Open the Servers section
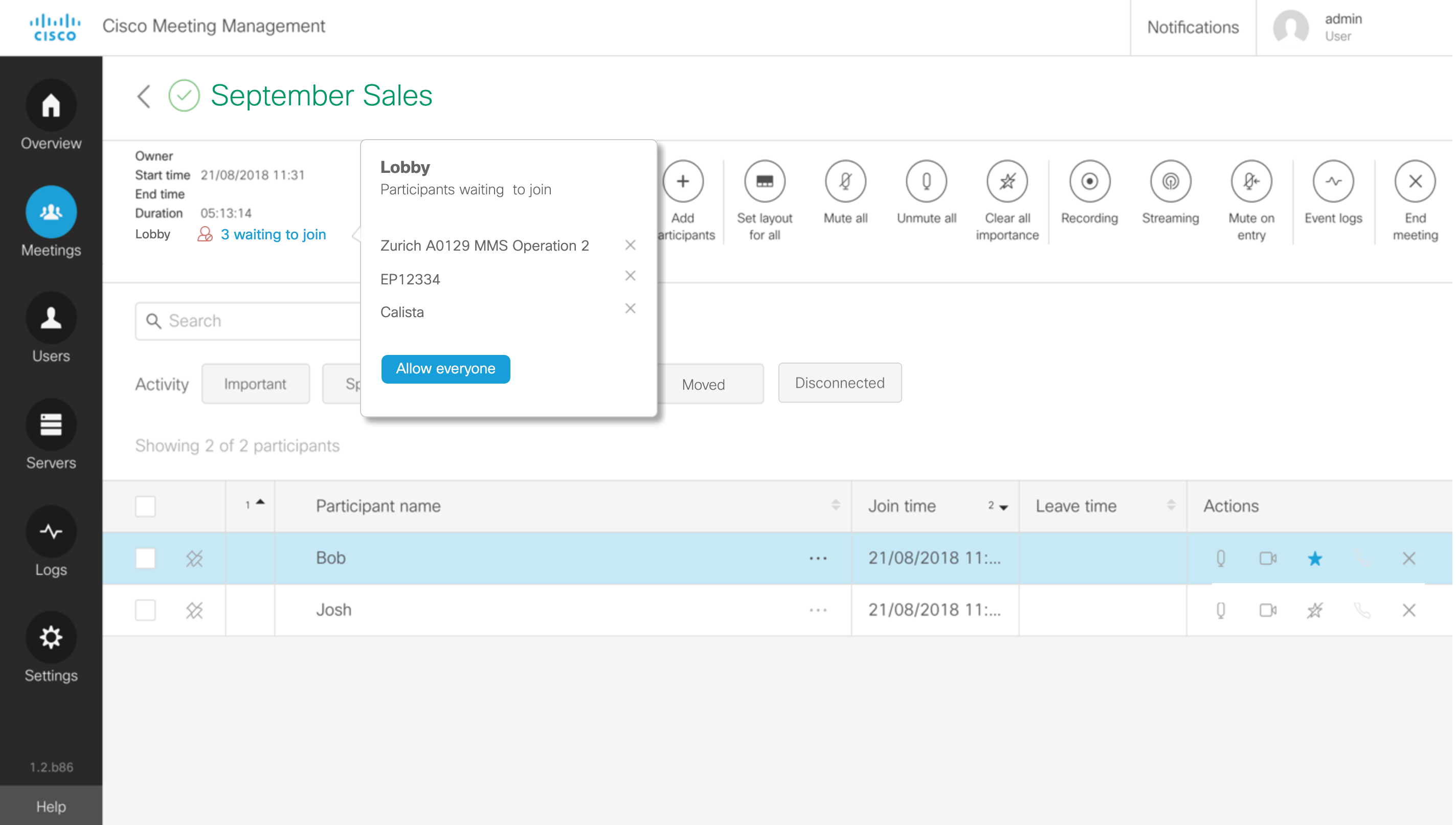This screenshot has height=825, width=1456. click(x=51, y=435)
